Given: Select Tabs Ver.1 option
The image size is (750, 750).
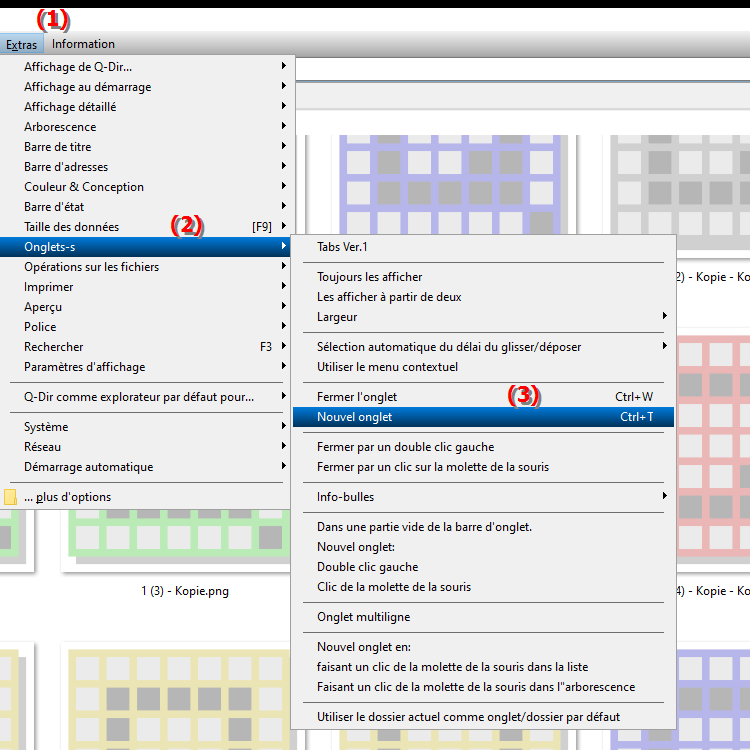Looking at the screenshot, I should pyautogui.click(x=484, y=247).
